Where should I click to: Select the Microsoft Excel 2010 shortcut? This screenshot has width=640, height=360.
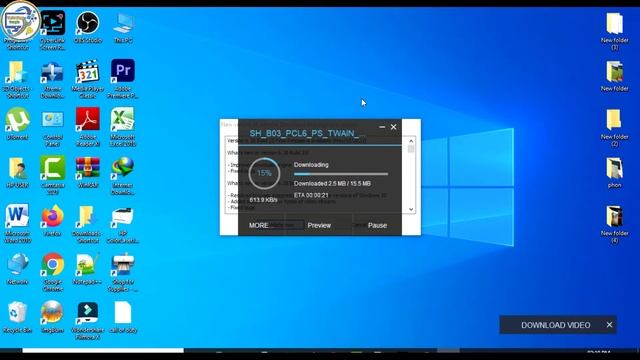click(x=123, y=127)
